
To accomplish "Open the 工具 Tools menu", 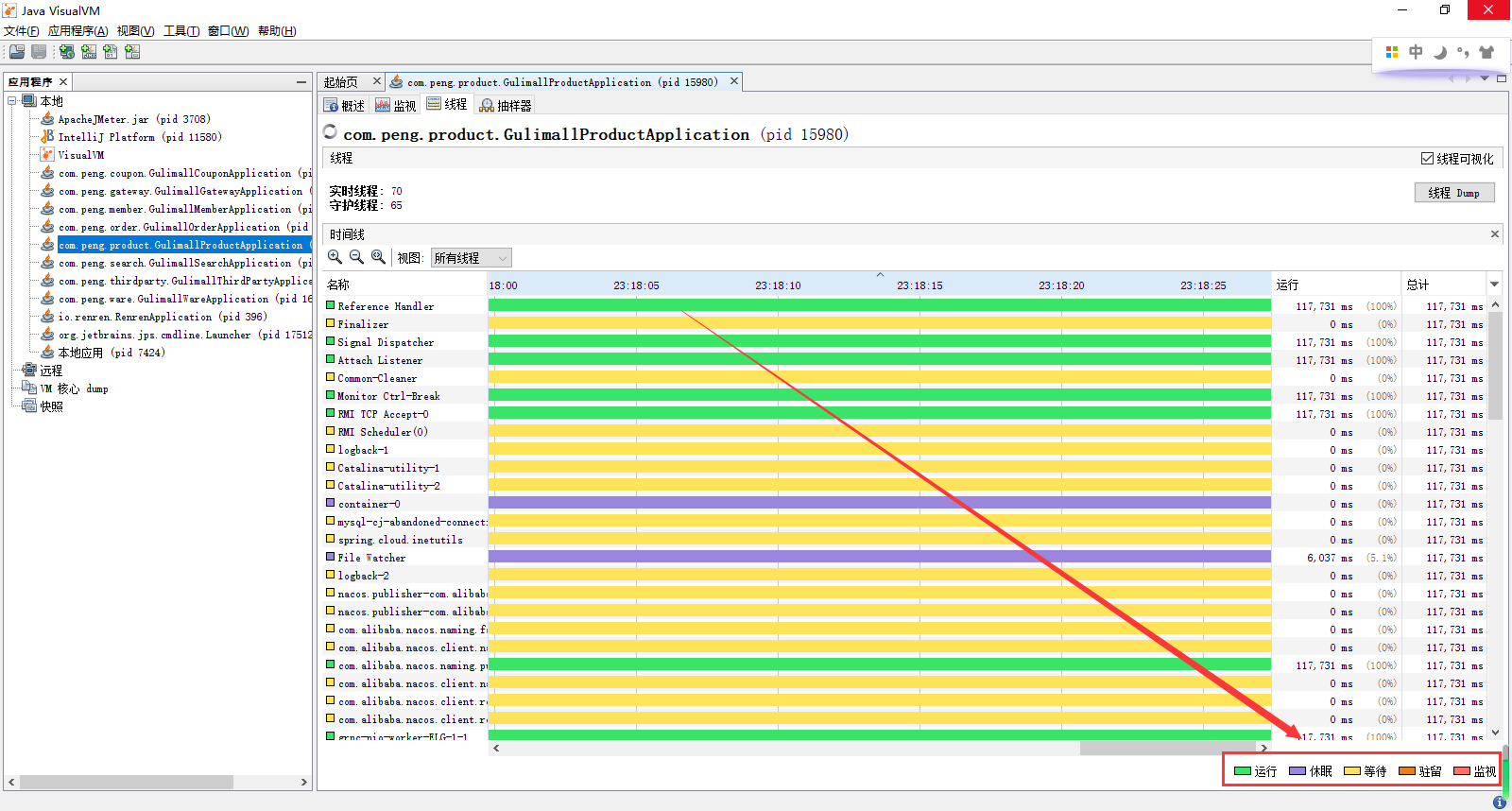I will point(181,31).
